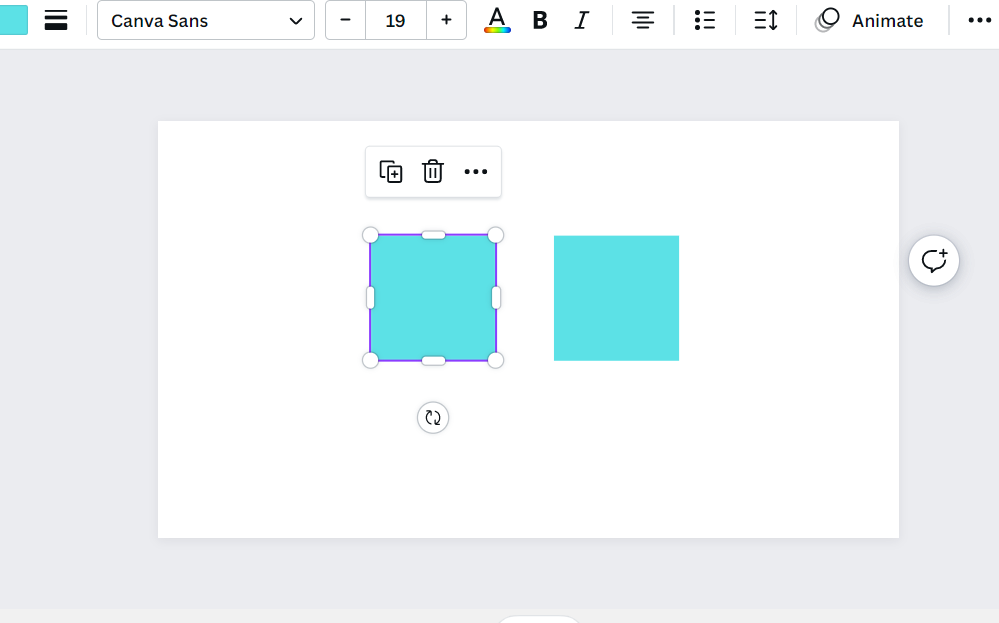Screen dimensions: 999x623
Task: Open the text color picker
Action: point(497,21)
